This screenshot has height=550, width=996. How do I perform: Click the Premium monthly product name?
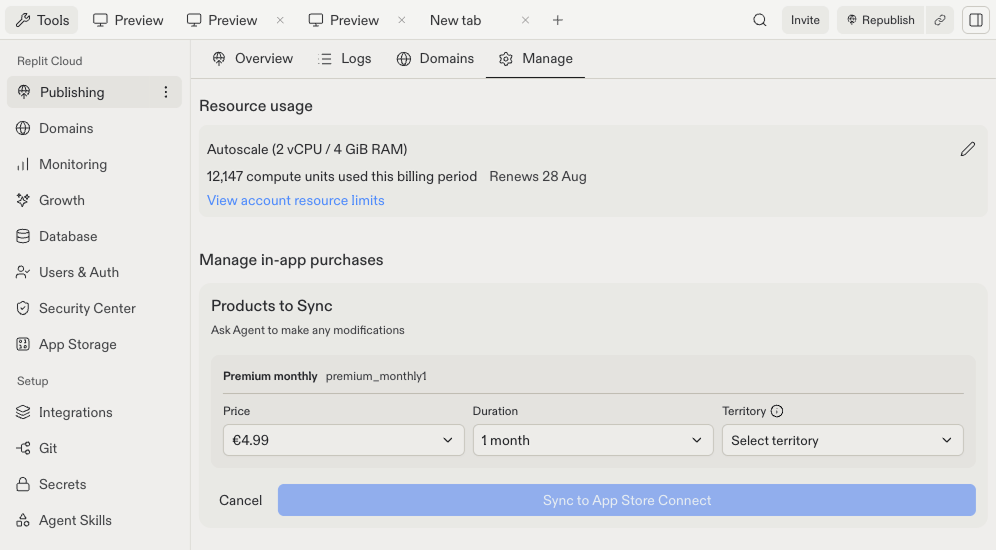[270, 376]
